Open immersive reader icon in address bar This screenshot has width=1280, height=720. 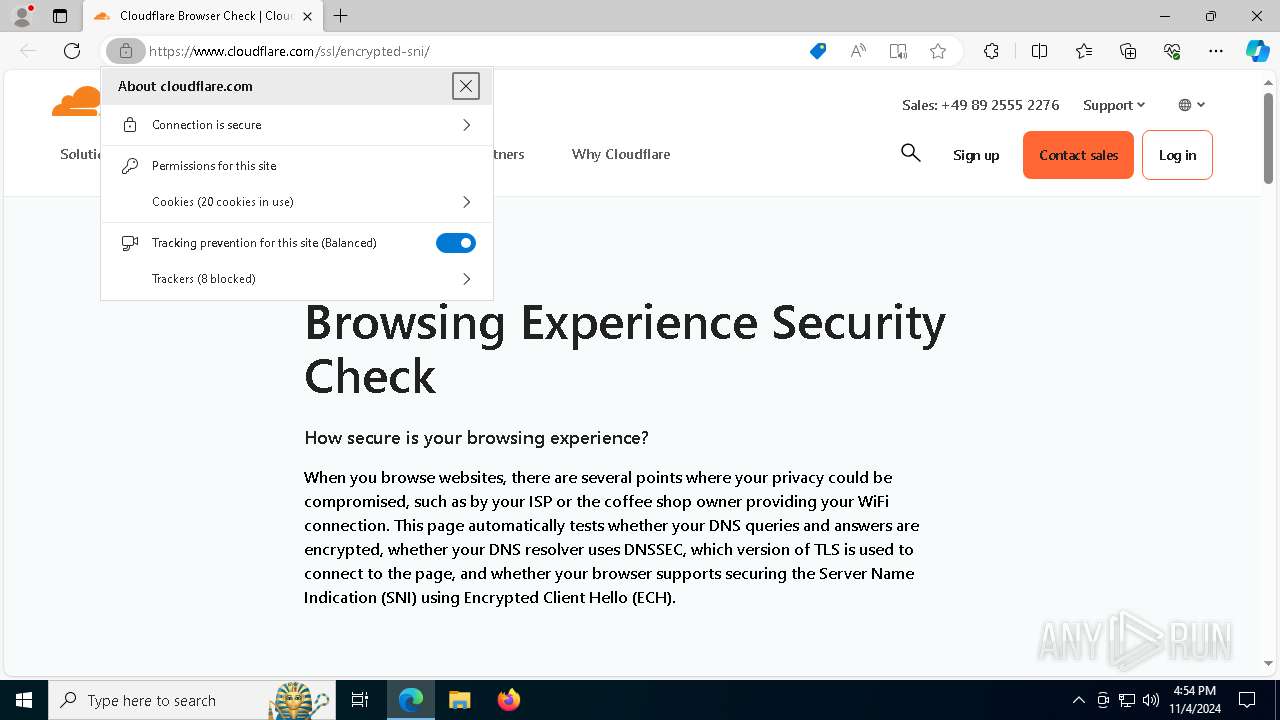[x=898, y=51]
